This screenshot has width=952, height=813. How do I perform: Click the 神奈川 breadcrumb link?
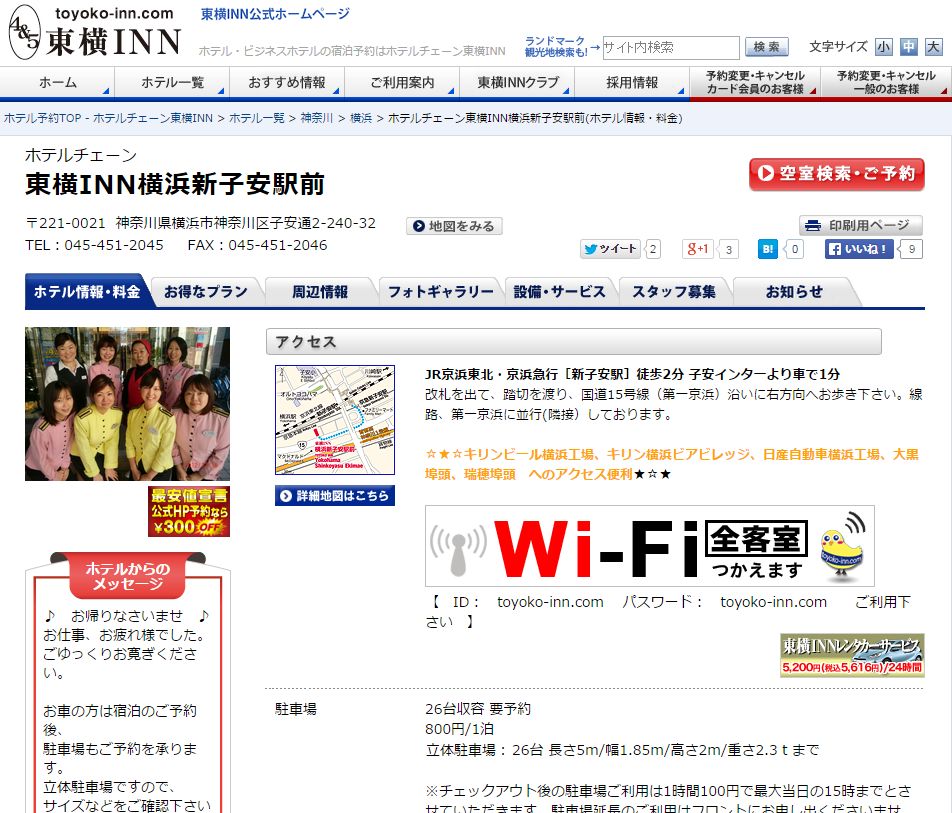317,118
